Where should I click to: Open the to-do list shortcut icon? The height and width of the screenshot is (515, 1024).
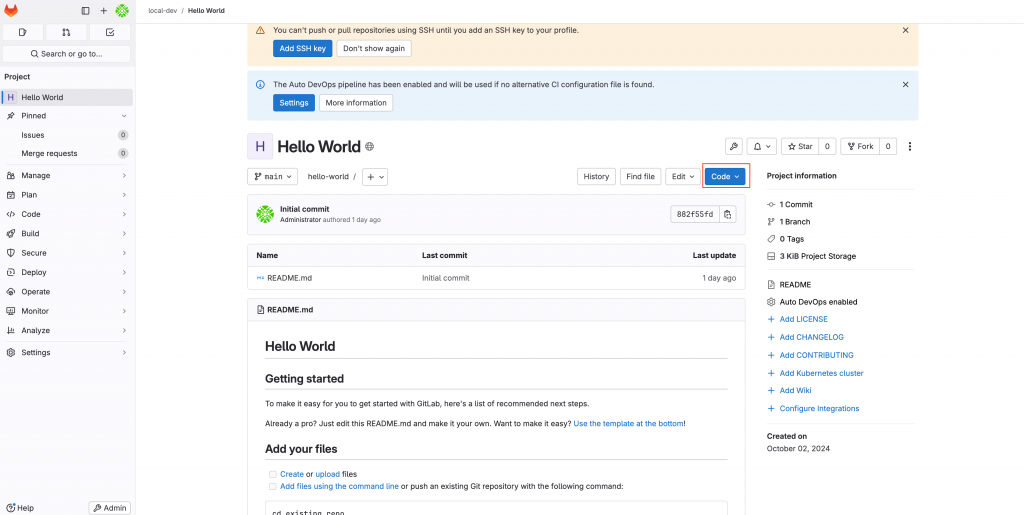110,32
